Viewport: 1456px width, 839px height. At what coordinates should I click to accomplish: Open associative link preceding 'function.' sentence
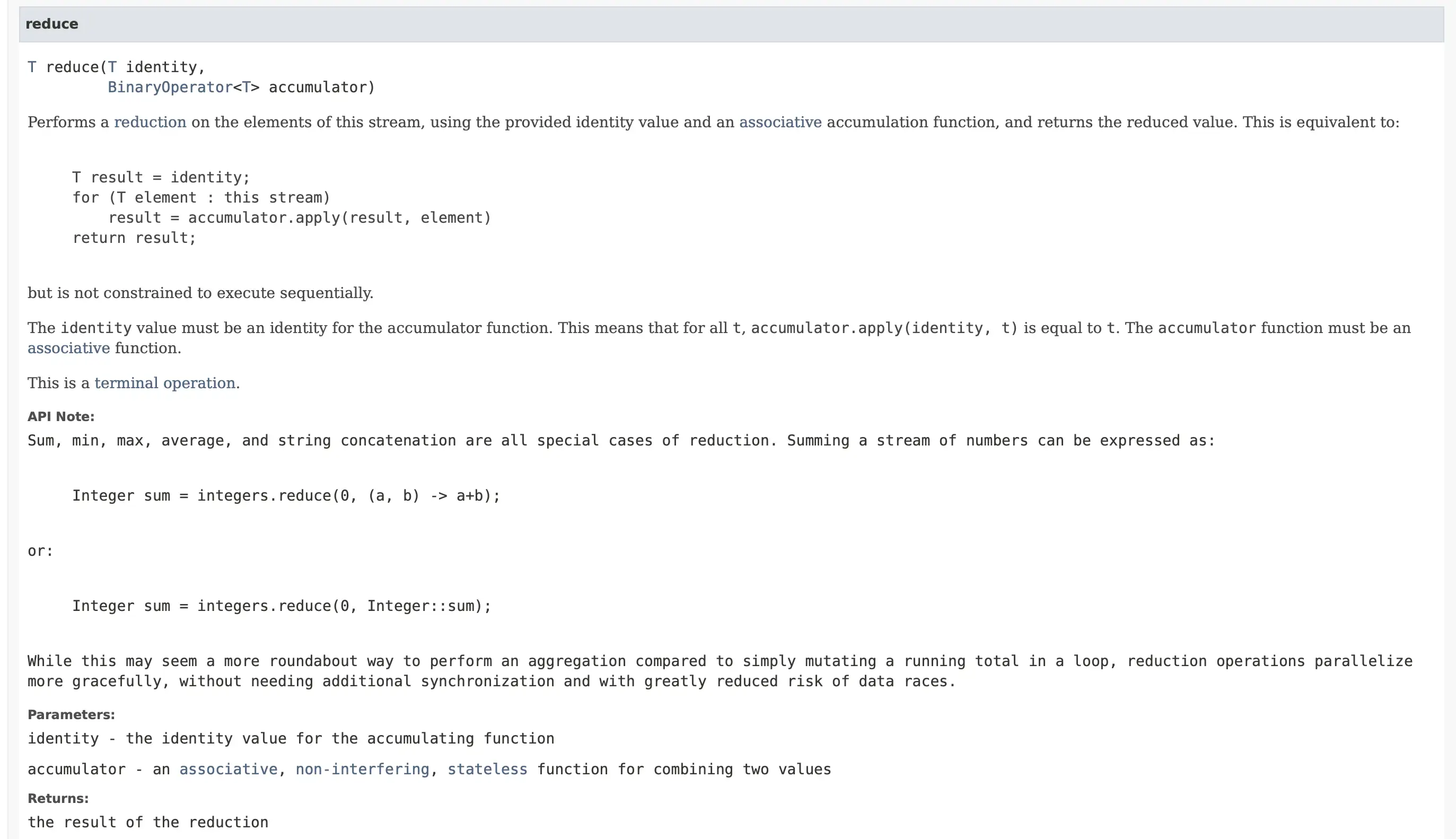point(68,348)
